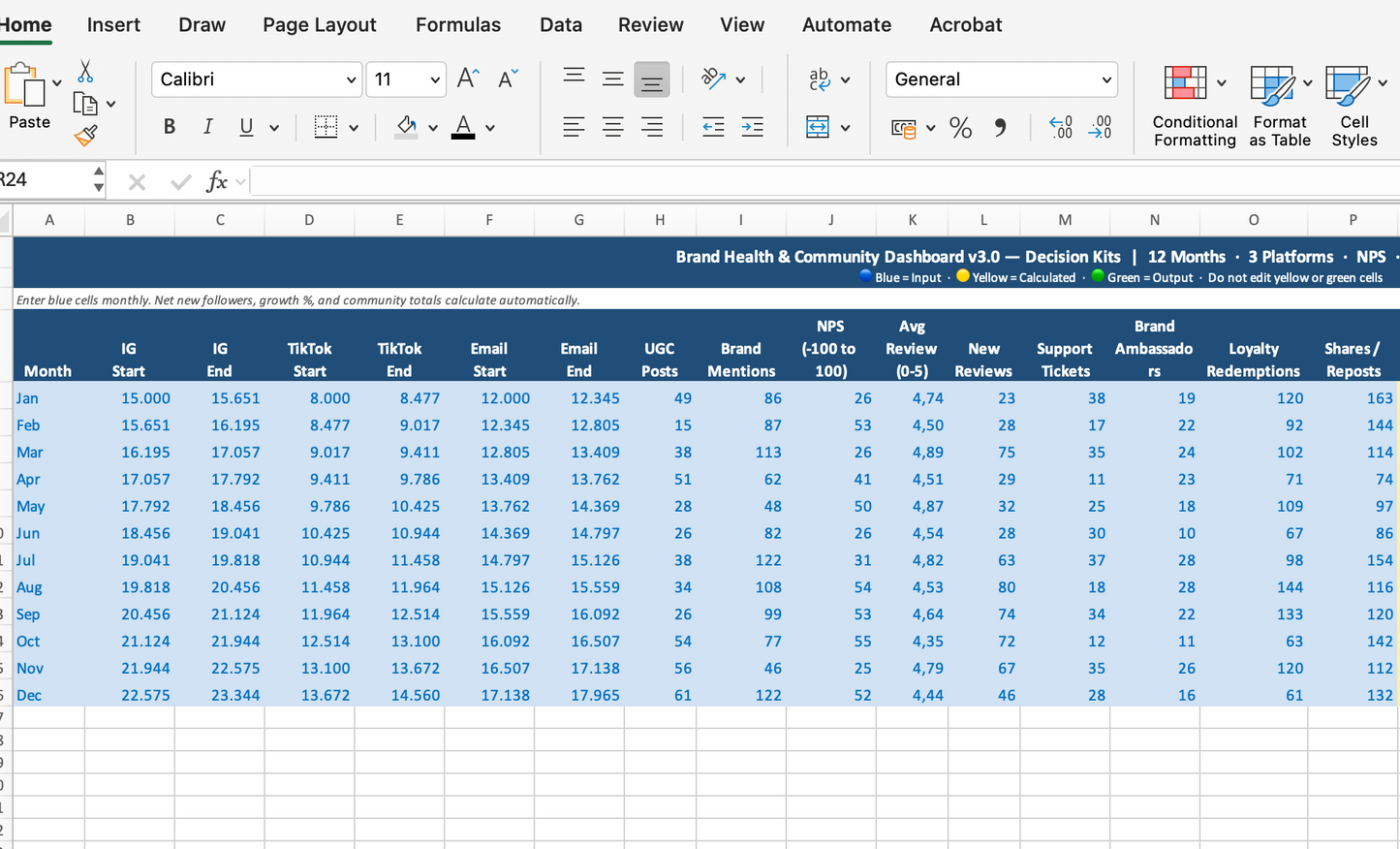Select the Format Painter brush
The image size is (1400, 849).
tap(85, 135)
